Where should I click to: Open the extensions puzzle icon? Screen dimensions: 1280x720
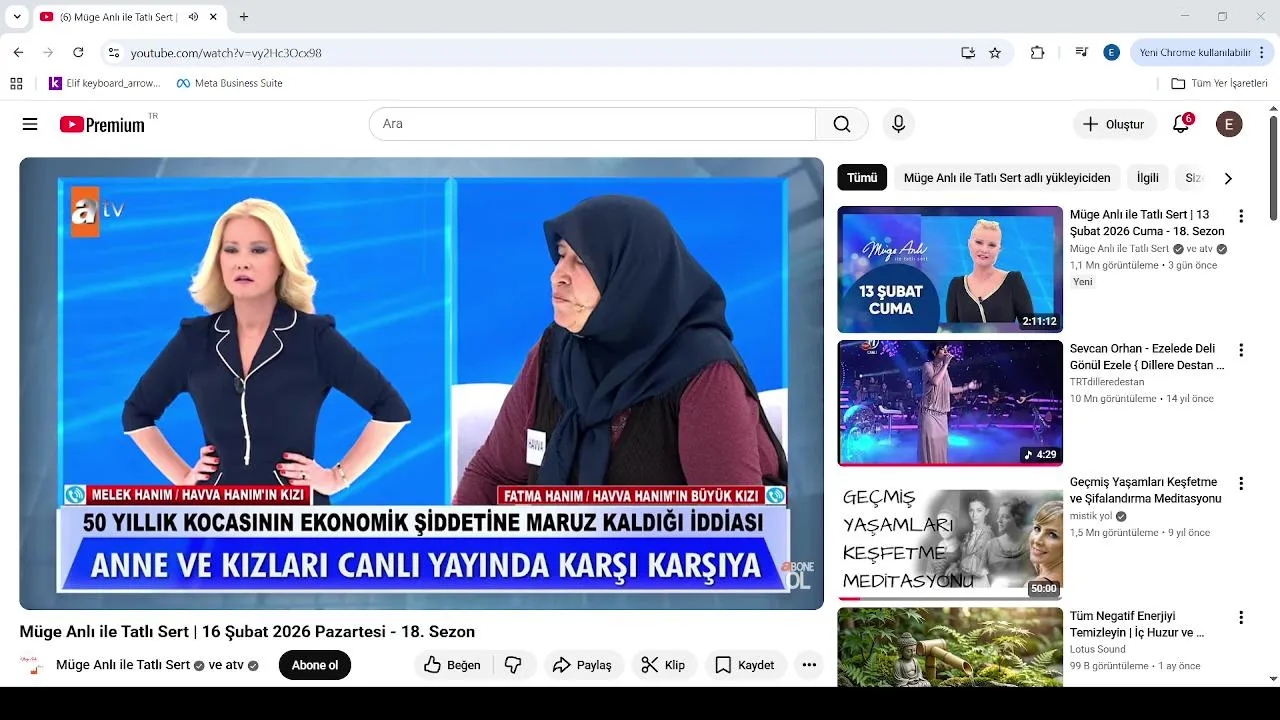tap(1037, 53)
